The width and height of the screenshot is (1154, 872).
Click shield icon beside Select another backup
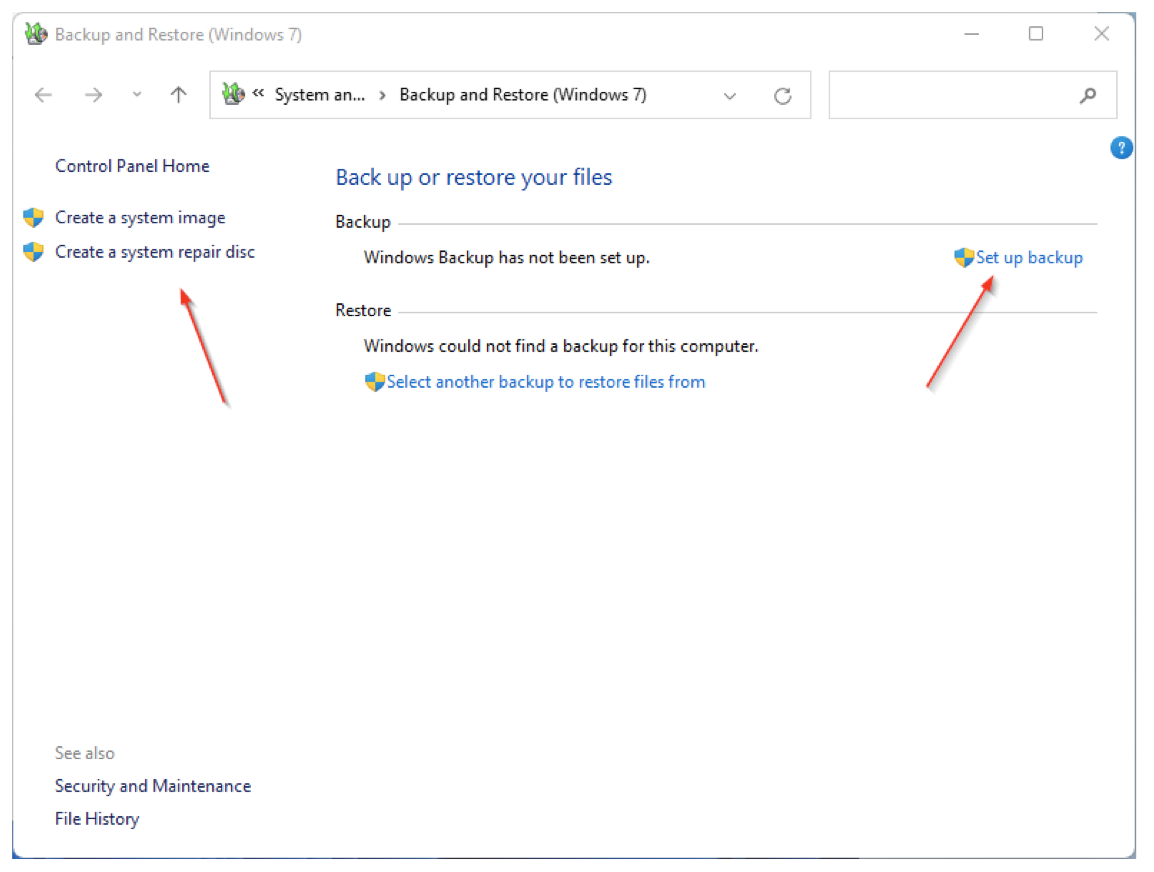coord(375,382)
